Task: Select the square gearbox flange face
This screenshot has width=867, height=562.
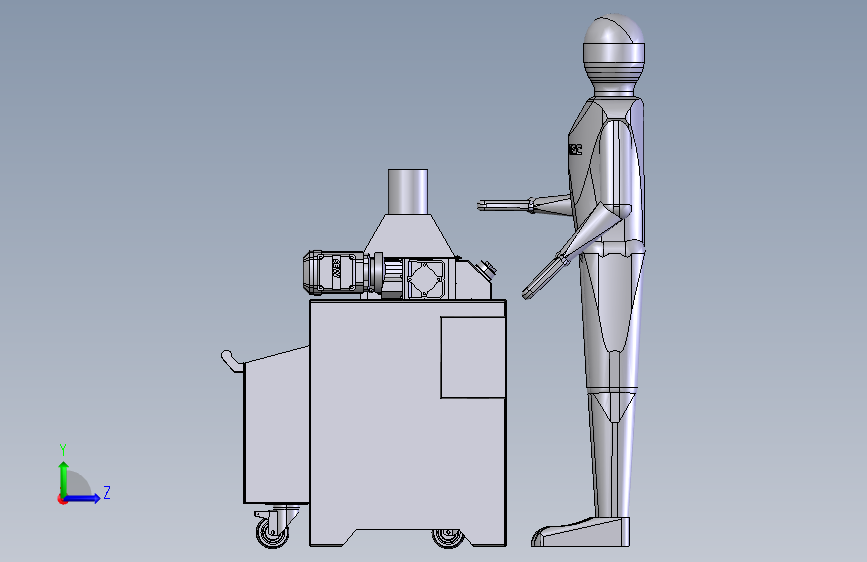Action: 426,279
